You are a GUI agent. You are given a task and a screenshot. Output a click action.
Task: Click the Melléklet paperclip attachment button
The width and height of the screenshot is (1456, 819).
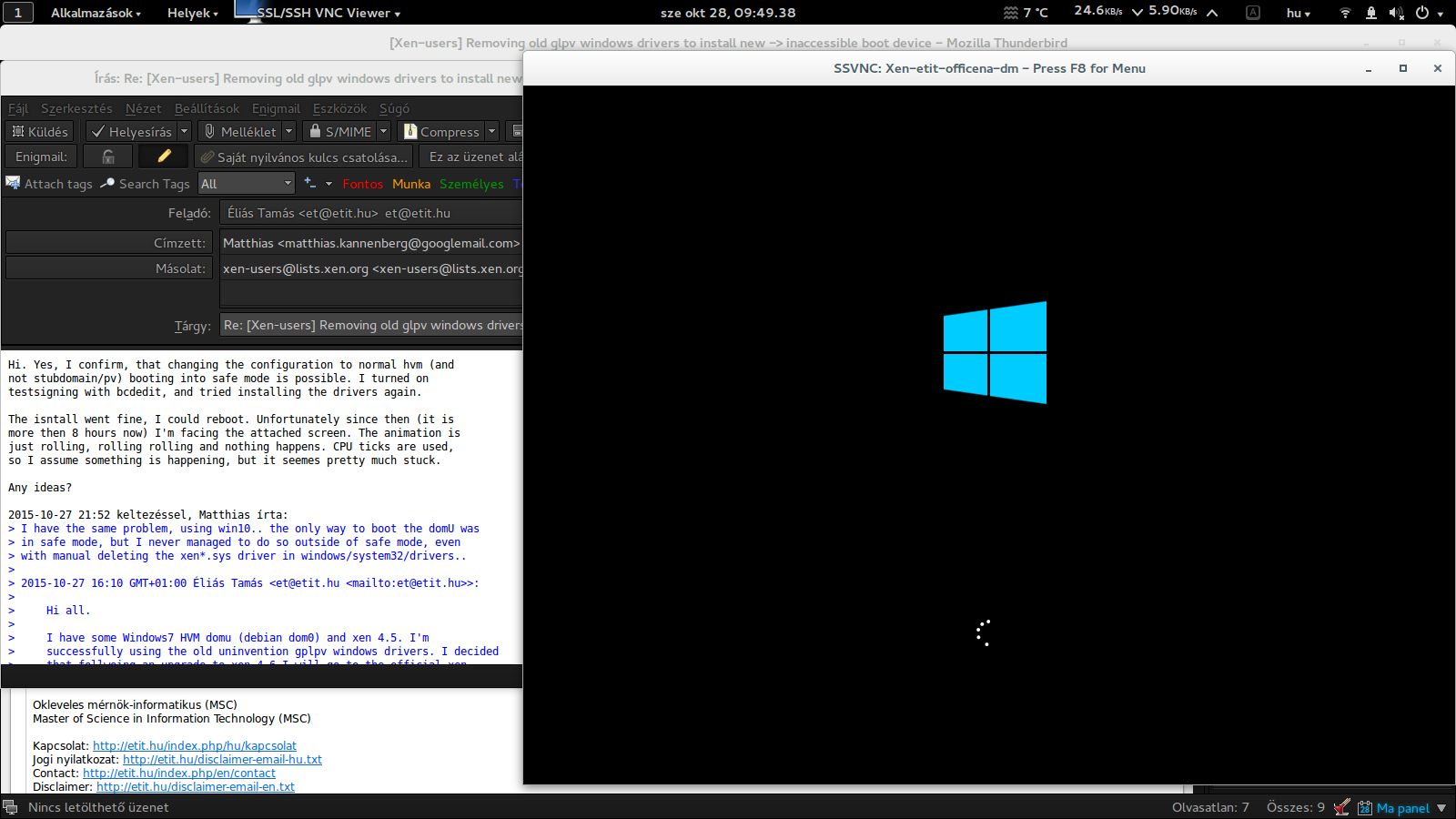[240, 132]
